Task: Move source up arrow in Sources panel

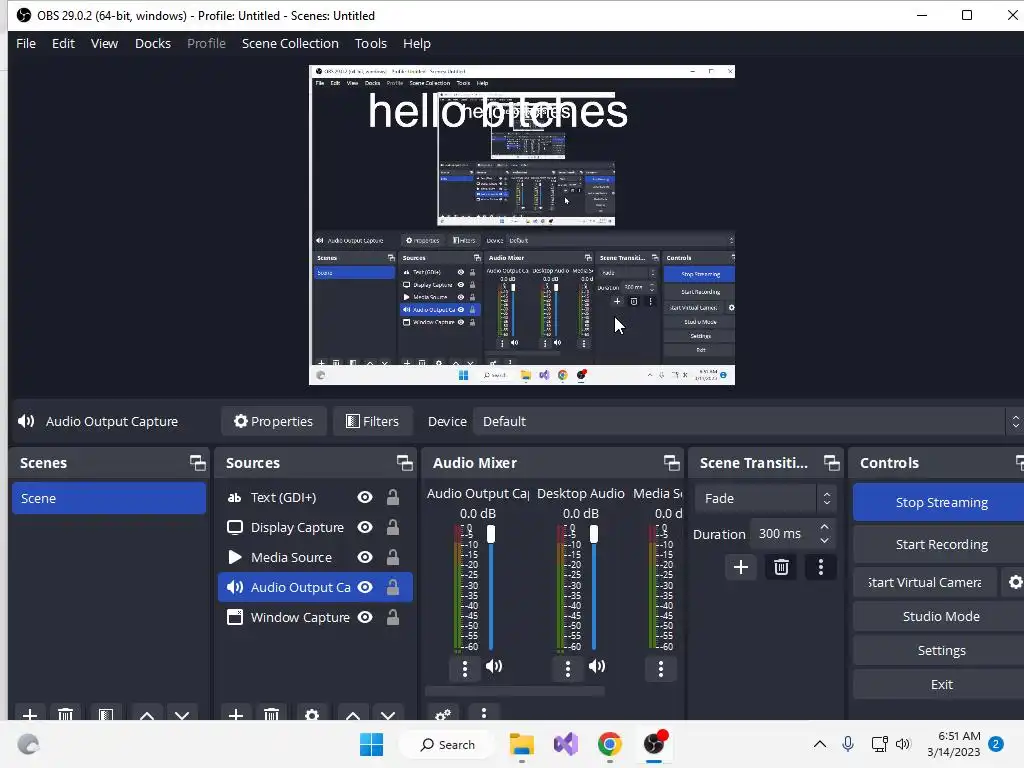Action: point(353,714)
